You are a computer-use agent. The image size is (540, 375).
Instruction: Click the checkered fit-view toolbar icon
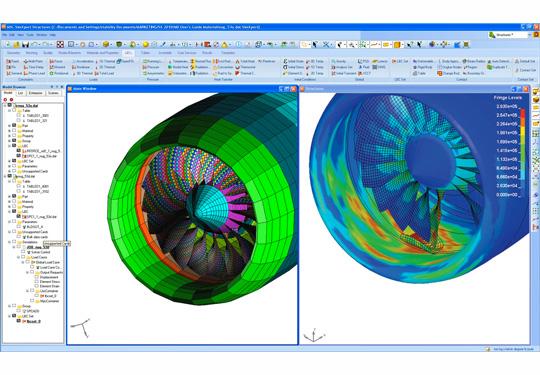click(60, 44)
